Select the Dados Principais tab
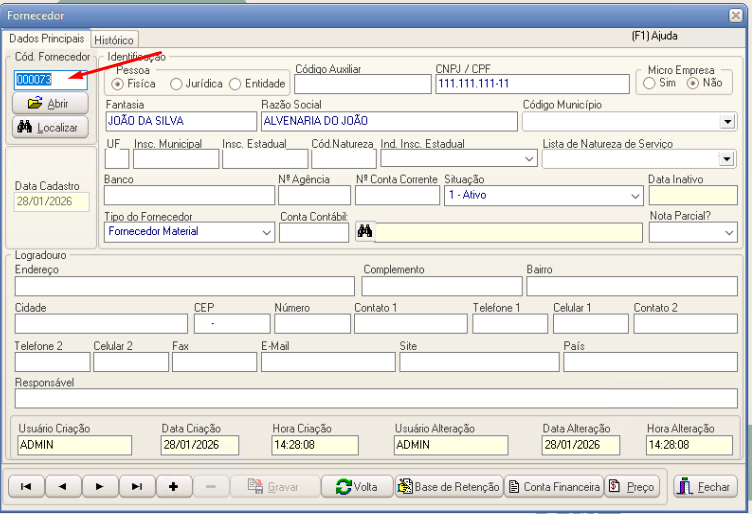Viewport: 752px width, 514px height. pos(46,39)
